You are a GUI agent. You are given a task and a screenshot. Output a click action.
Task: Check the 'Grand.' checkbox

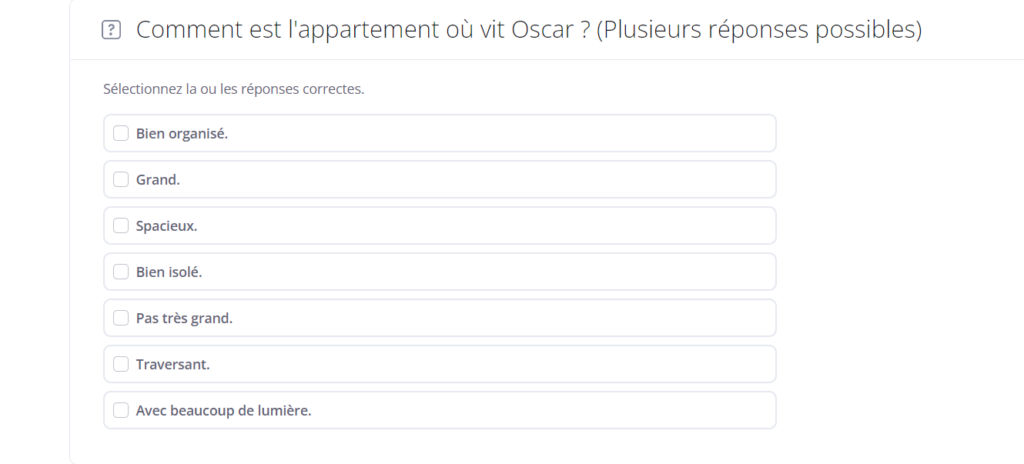point(121,179)
